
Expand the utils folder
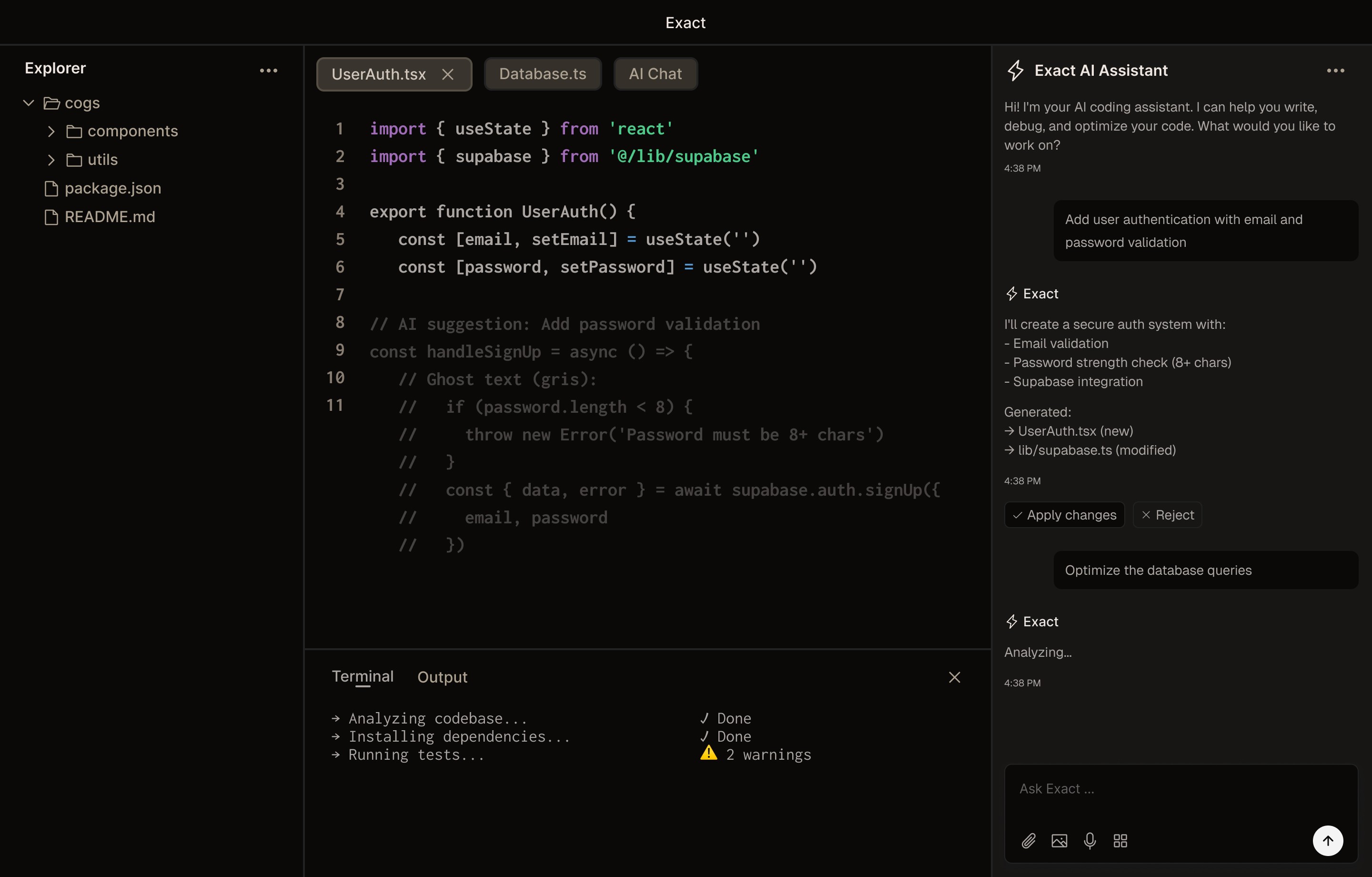click(x=51, y=160)
